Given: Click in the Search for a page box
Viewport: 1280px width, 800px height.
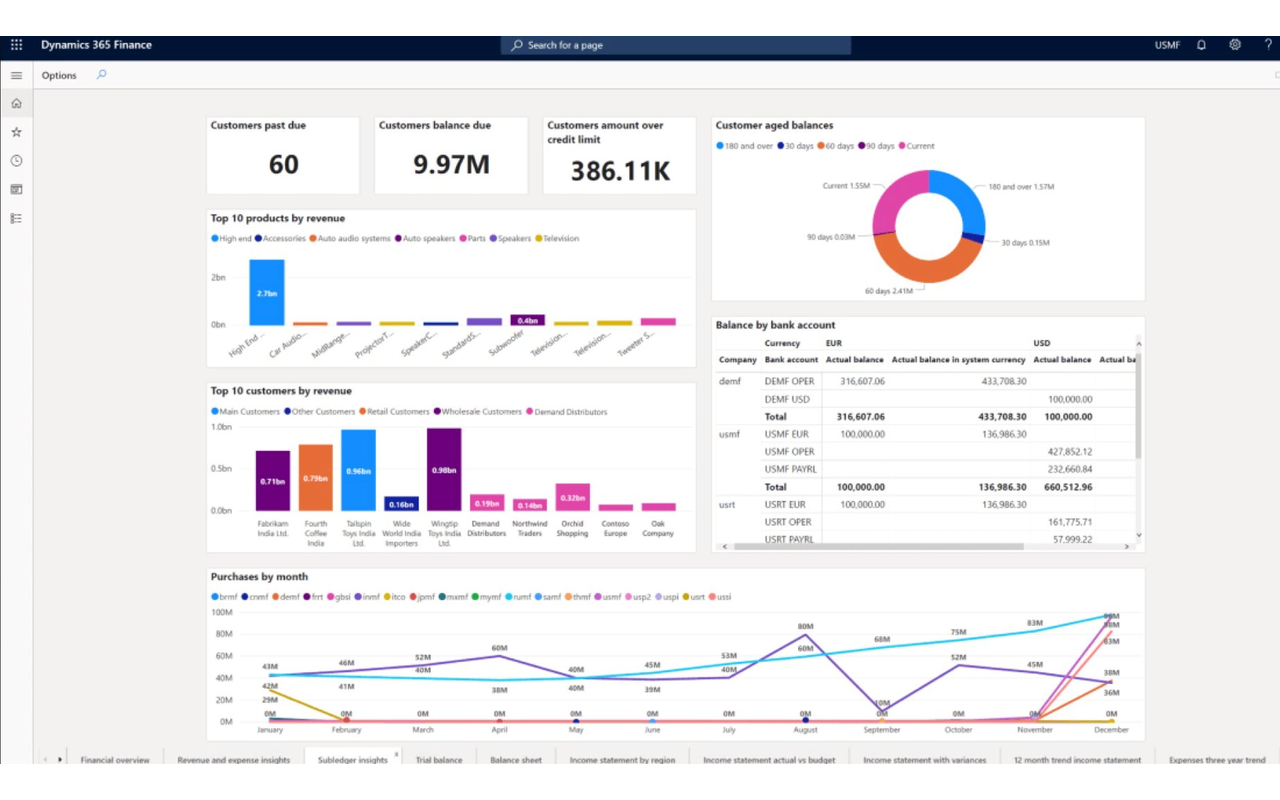Looking at the screenshot, I should (676, 45).
